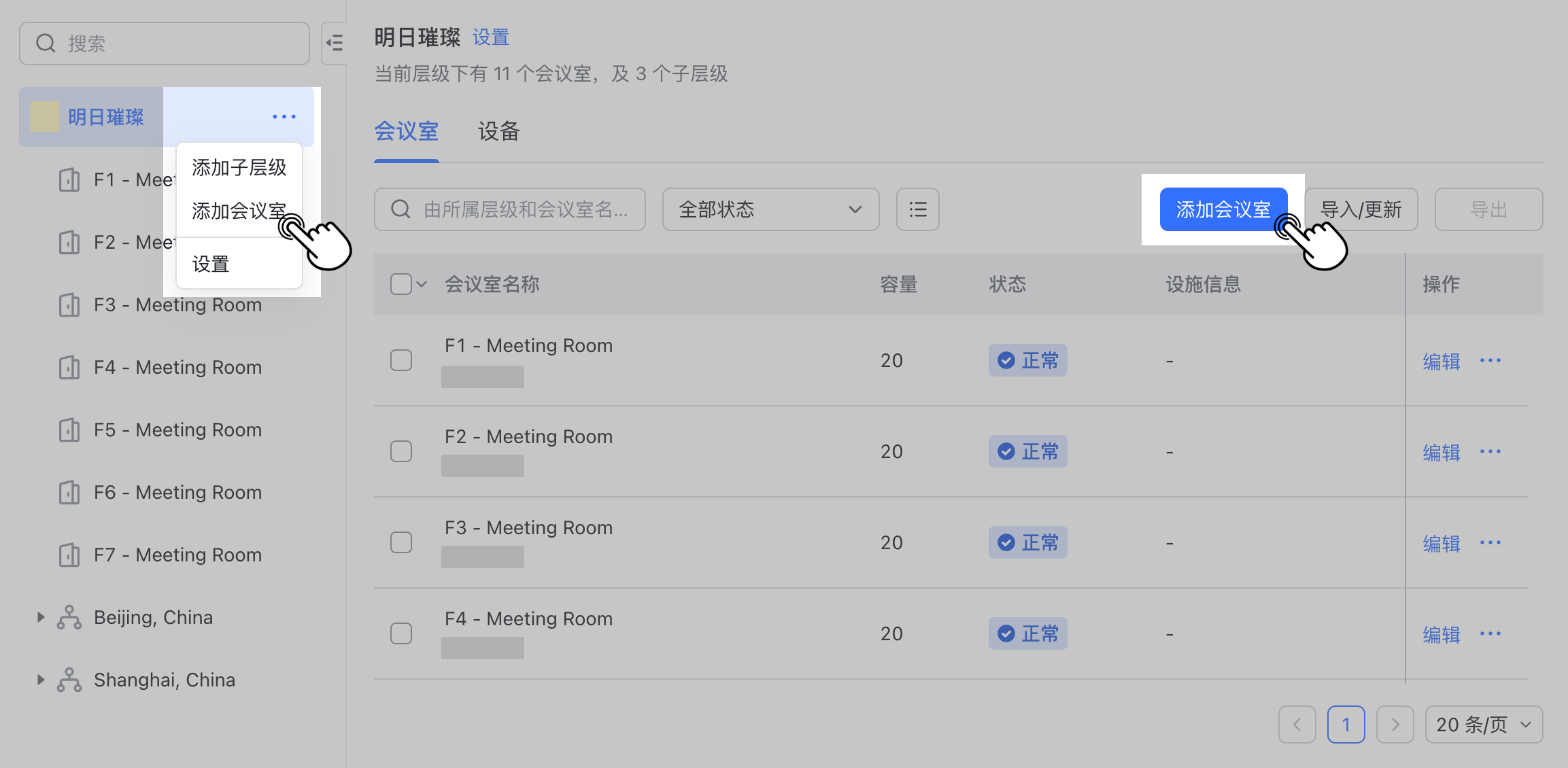
Task: Check the F3 - Meeting Room row checkbox
Action: point(401,542)
